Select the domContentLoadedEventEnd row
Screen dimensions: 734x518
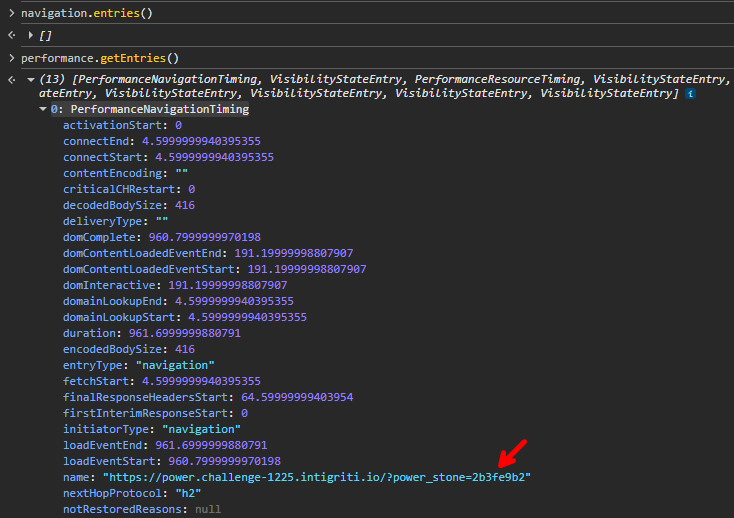click(x=208, y=253)
